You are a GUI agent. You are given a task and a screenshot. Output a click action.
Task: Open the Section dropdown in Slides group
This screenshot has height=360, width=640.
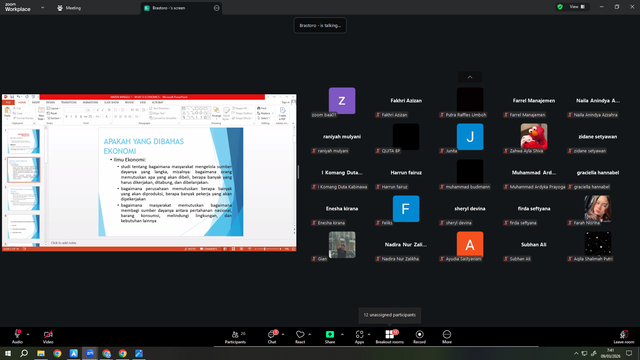coord(54,118)
